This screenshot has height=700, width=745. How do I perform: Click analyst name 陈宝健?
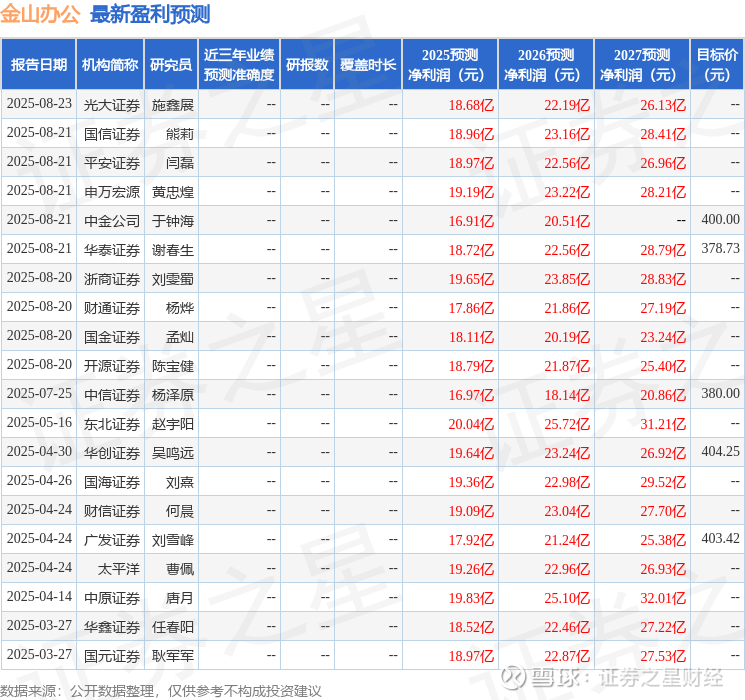pos(173,366)
